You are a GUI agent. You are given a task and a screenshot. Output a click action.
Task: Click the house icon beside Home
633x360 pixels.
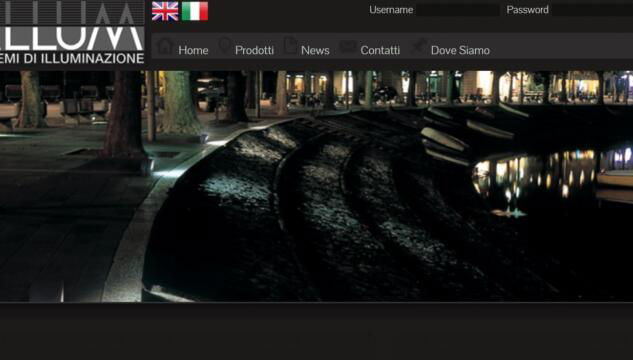pyautogui.click(x=164, y=46)
